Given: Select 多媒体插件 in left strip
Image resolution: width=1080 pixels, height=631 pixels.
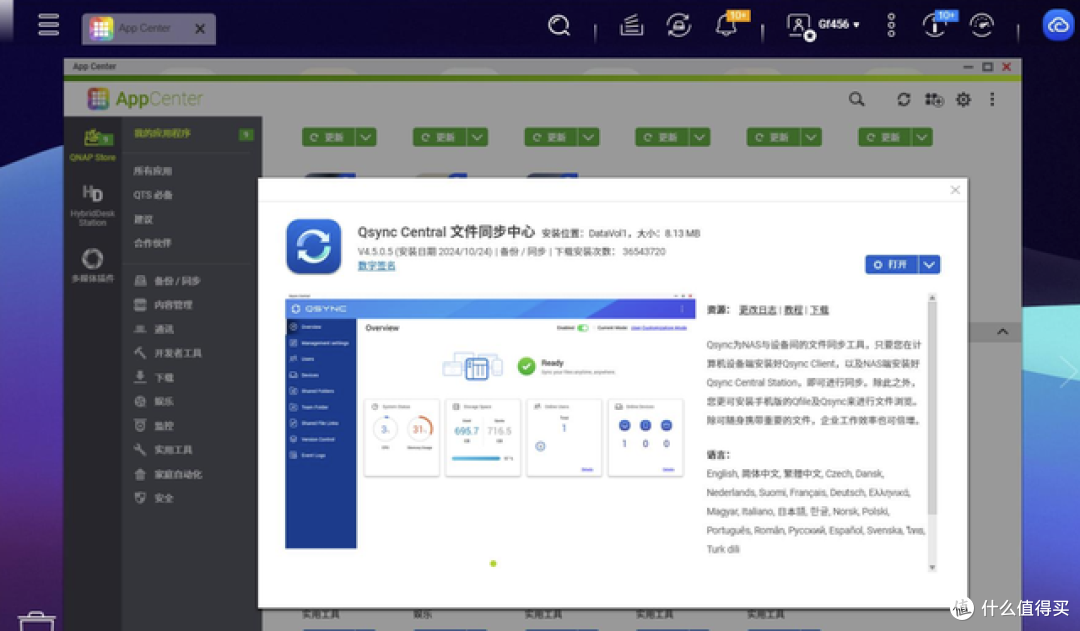Looking at the screenshot, I should pos(92,265).
